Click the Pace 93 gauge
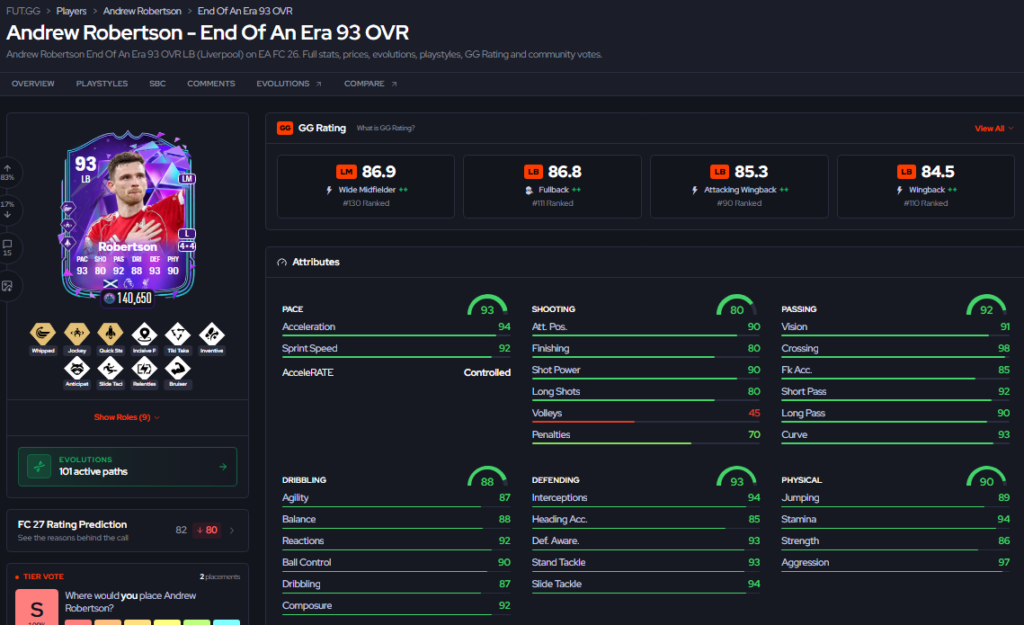 tap(487, 306)
